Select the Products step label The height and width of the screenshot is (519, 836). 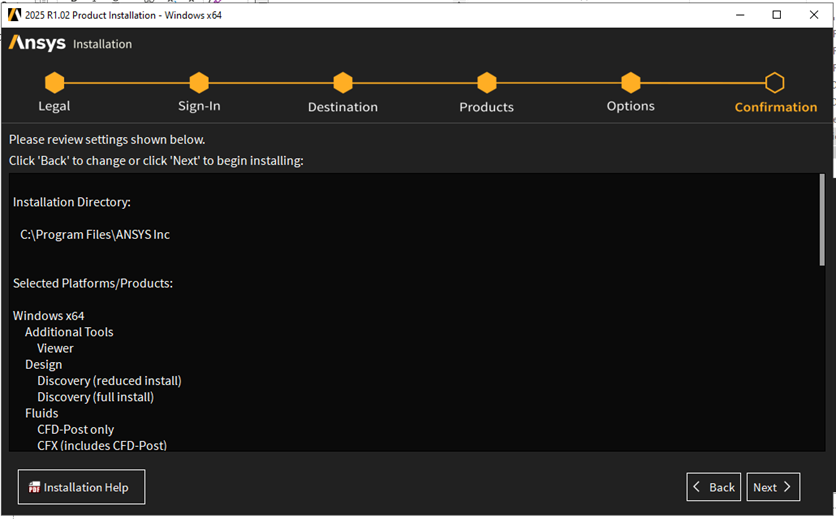pyautogui.click(x=487, y=107)
